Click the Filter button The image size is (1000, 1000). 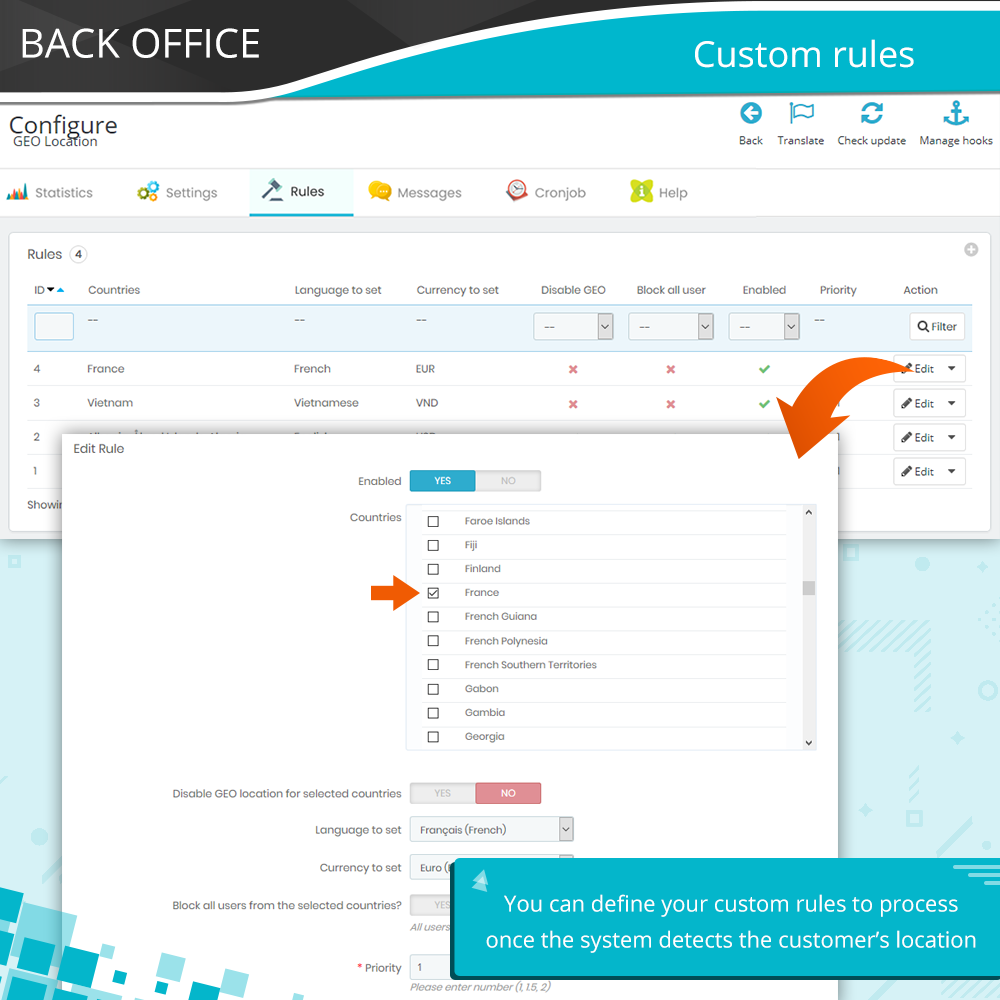pyautogui.click(x=937, y=326)
